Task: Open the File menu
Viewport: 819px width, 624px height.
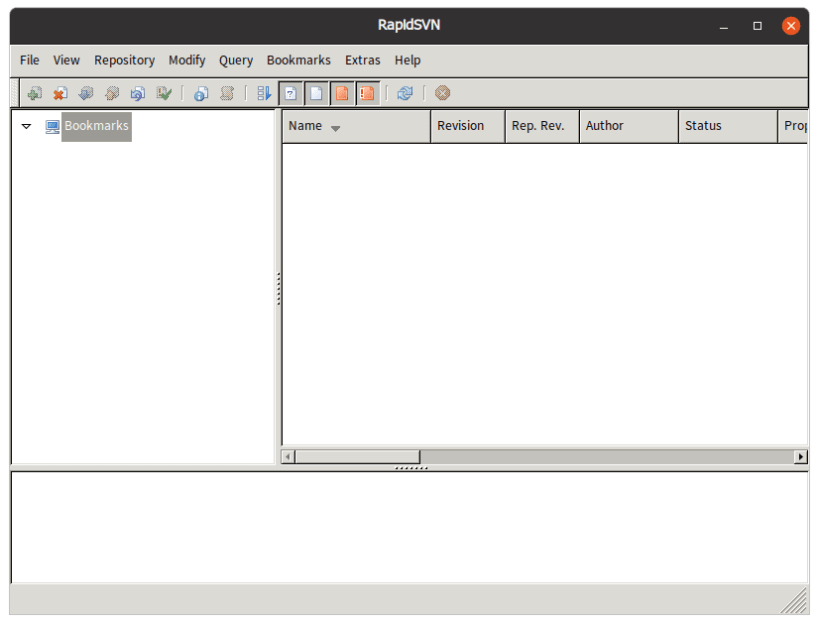Action: pos(30,61)
